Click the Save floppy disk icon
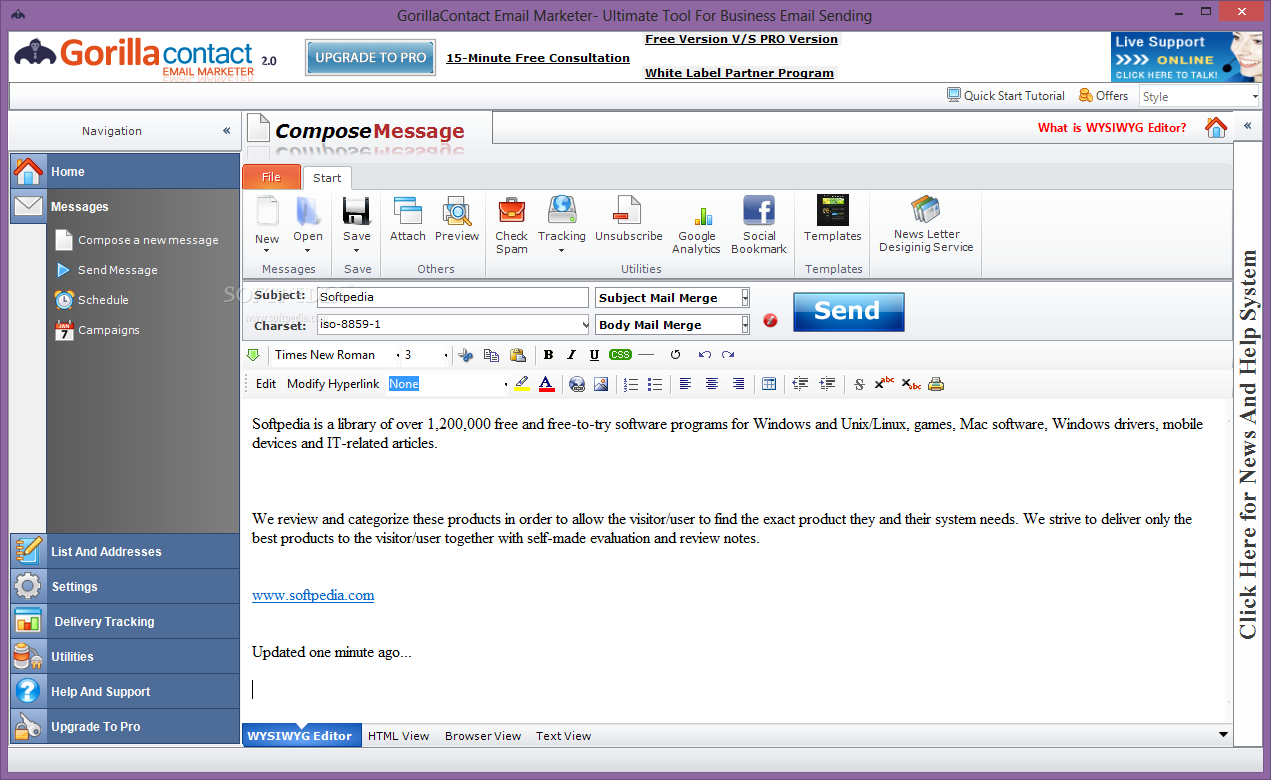Viewport: 1271px width, 780px height. tap(357, 211)
